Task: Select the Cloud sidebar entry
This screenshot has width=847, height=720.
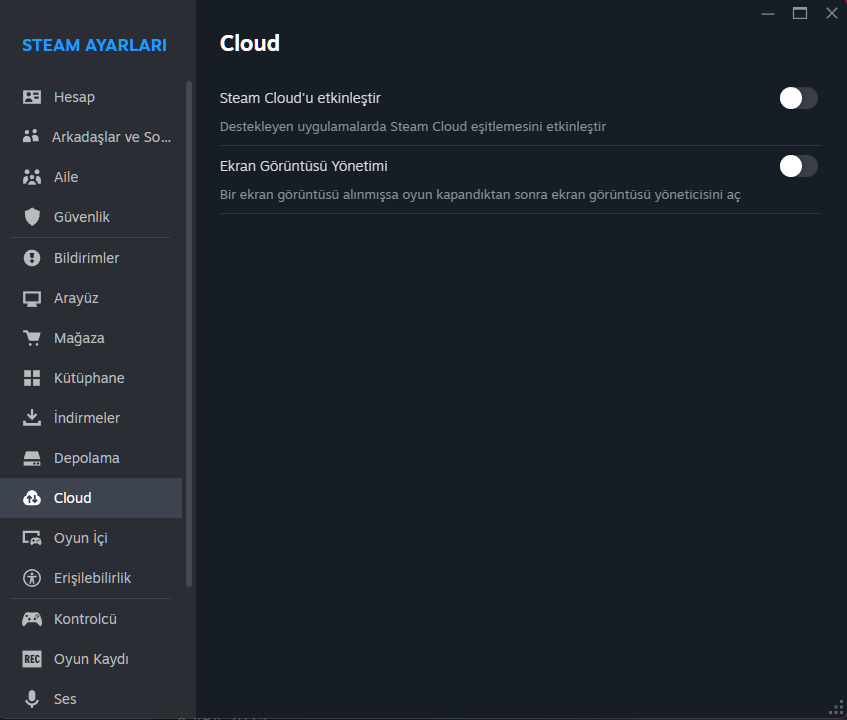Action: pyautogui.click(x=91, y=498)
